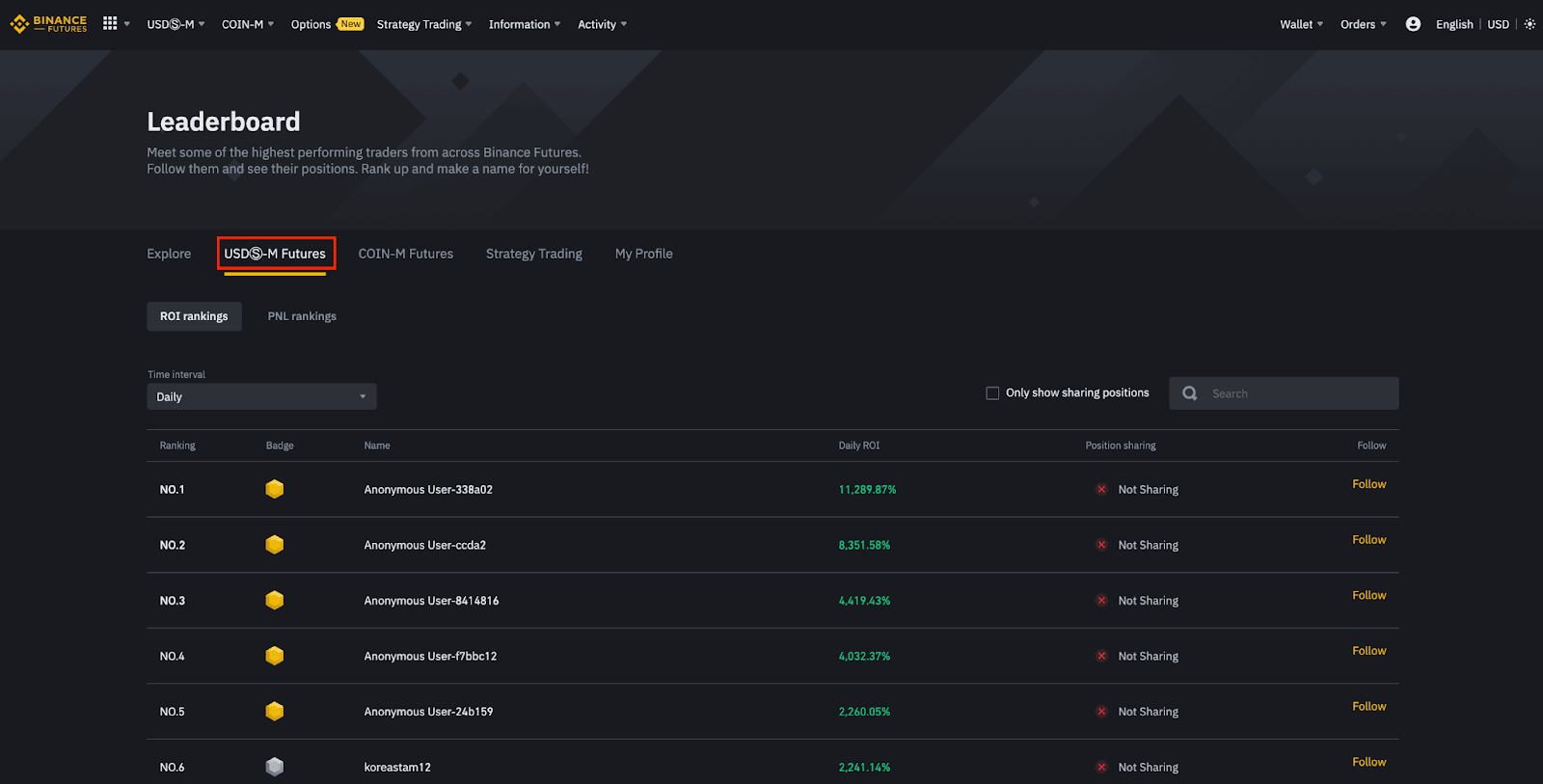Click the silver badge of koreastam12

tap(275, 767)
